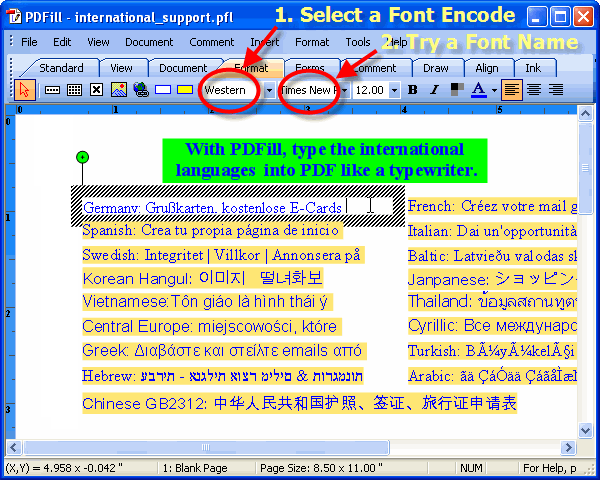Image resolution: width=600 pixels, height=480 pixels.
Task: Open the Western font encode dropdown
Action: coord(269,90)
